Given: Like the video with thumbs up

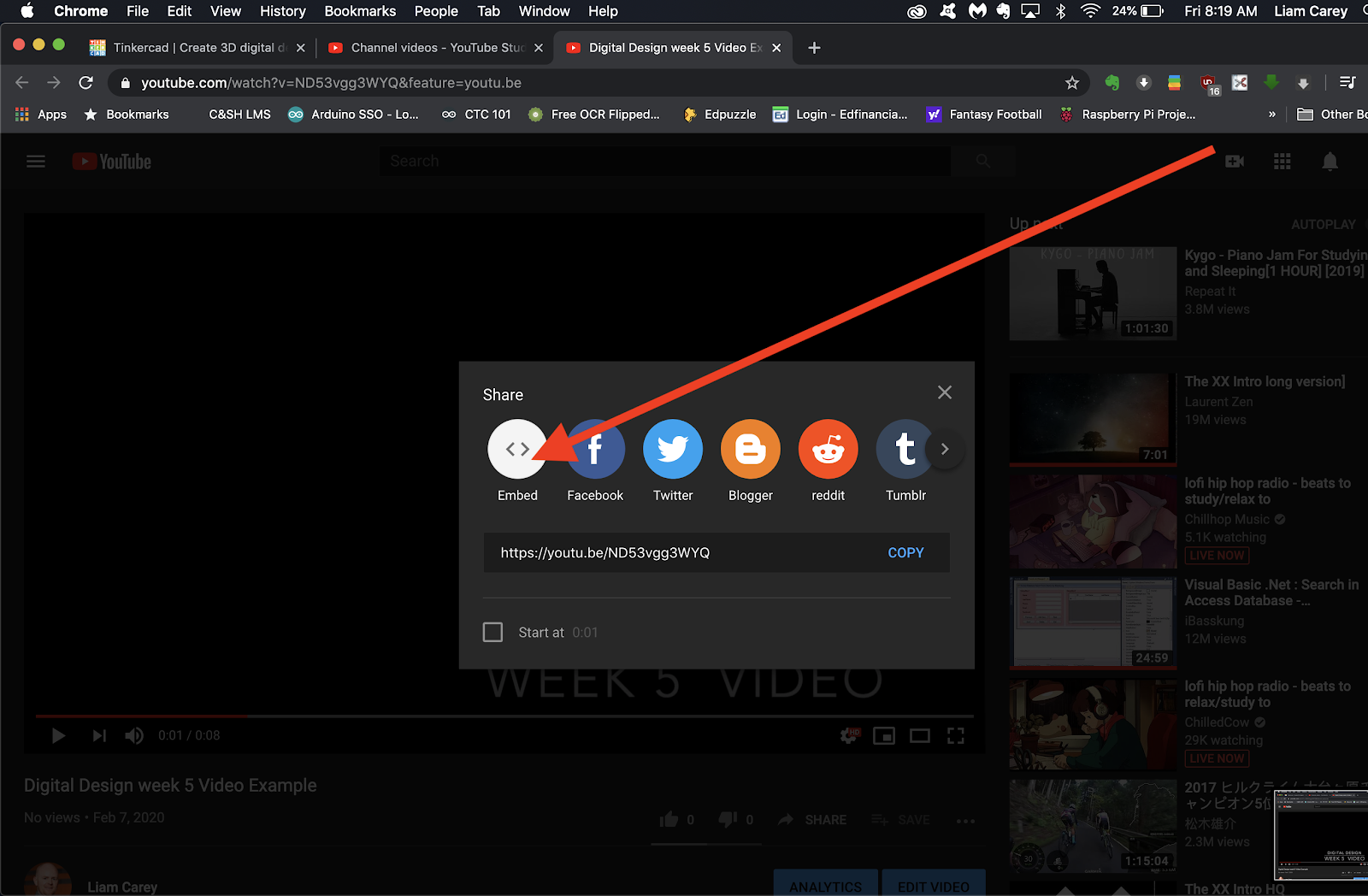Looking at the screenshot, I should pyautogui.click(x=669, y=819).
